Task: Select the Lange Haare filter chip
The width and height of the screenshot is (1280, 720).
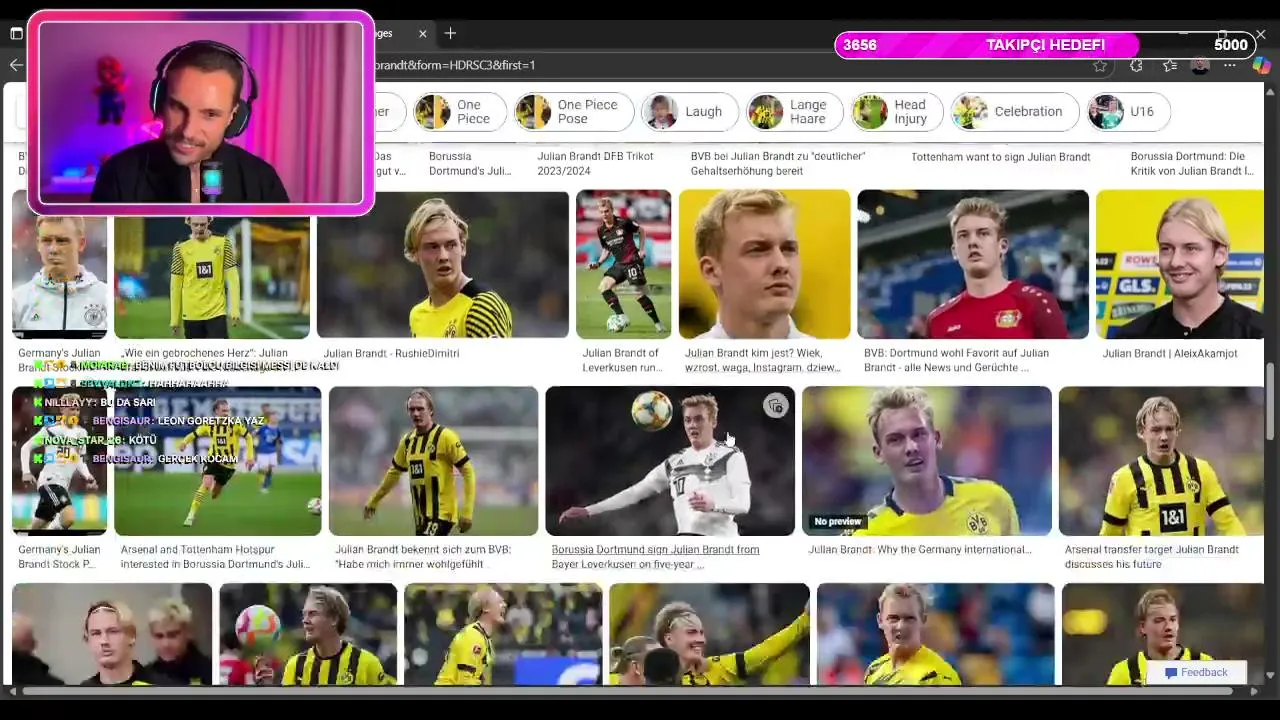Action: point(795,111)
